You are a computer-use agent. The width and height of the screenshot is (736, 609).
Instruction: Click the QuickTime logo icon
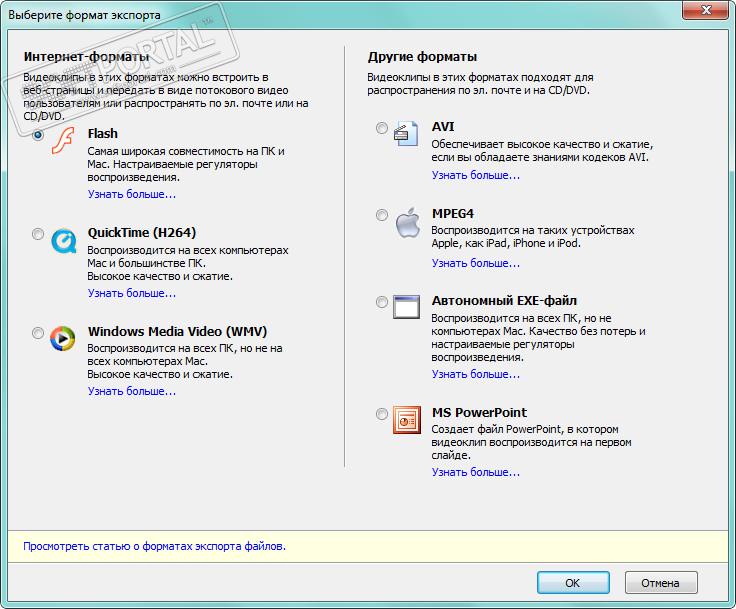[x=63, y=240]
